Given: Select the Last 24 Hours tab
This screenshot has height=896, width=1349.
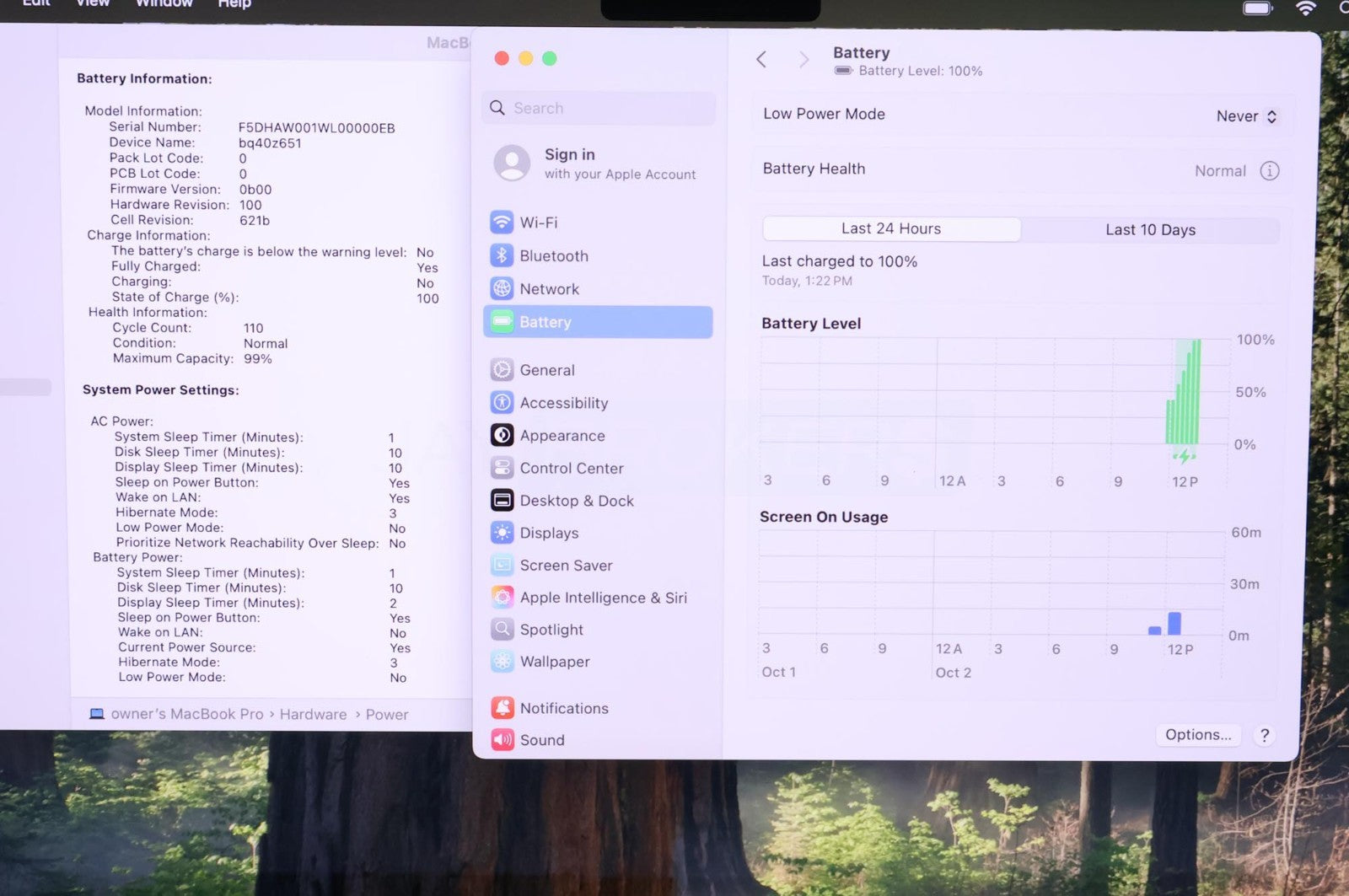Looking at the screenshot, I should click(891, 229).
